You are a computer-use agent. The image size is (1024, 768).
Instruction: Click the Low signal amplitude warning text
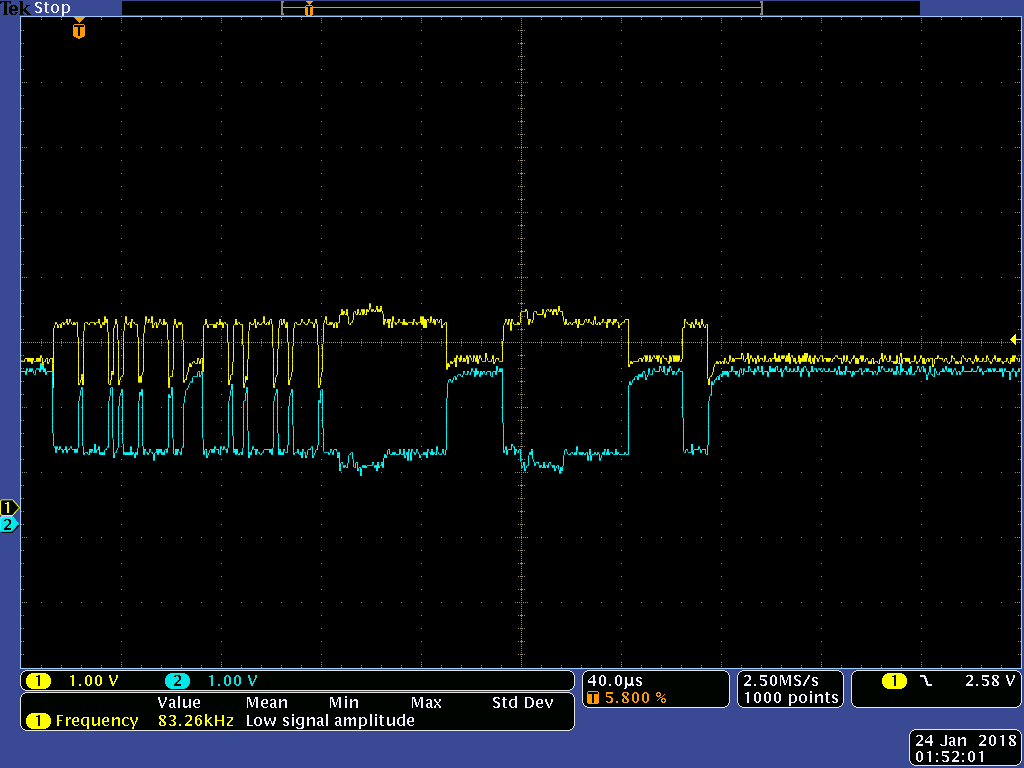click(330, 721)
